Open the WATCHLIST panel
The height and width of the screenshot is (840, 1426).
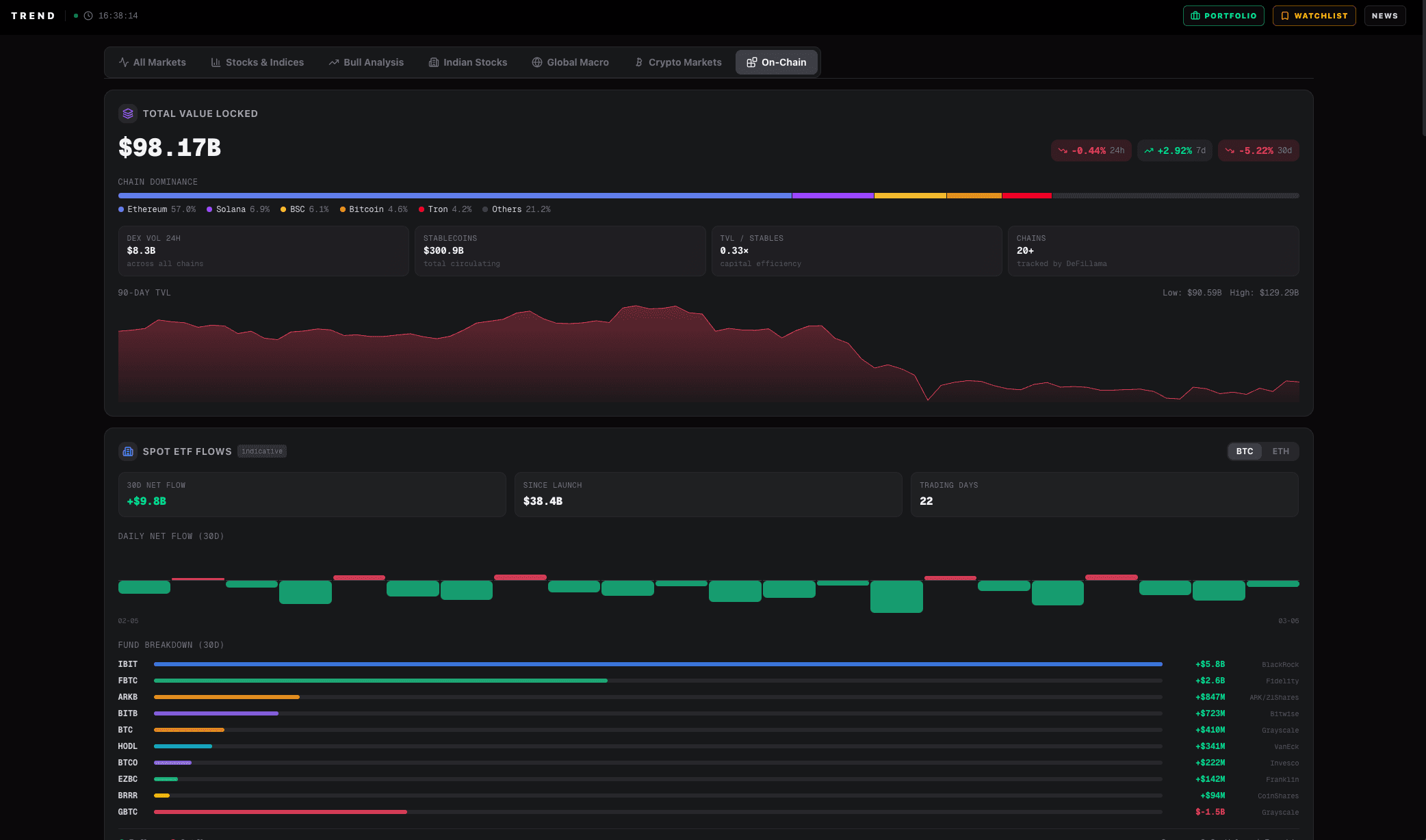coord(1313,15)
